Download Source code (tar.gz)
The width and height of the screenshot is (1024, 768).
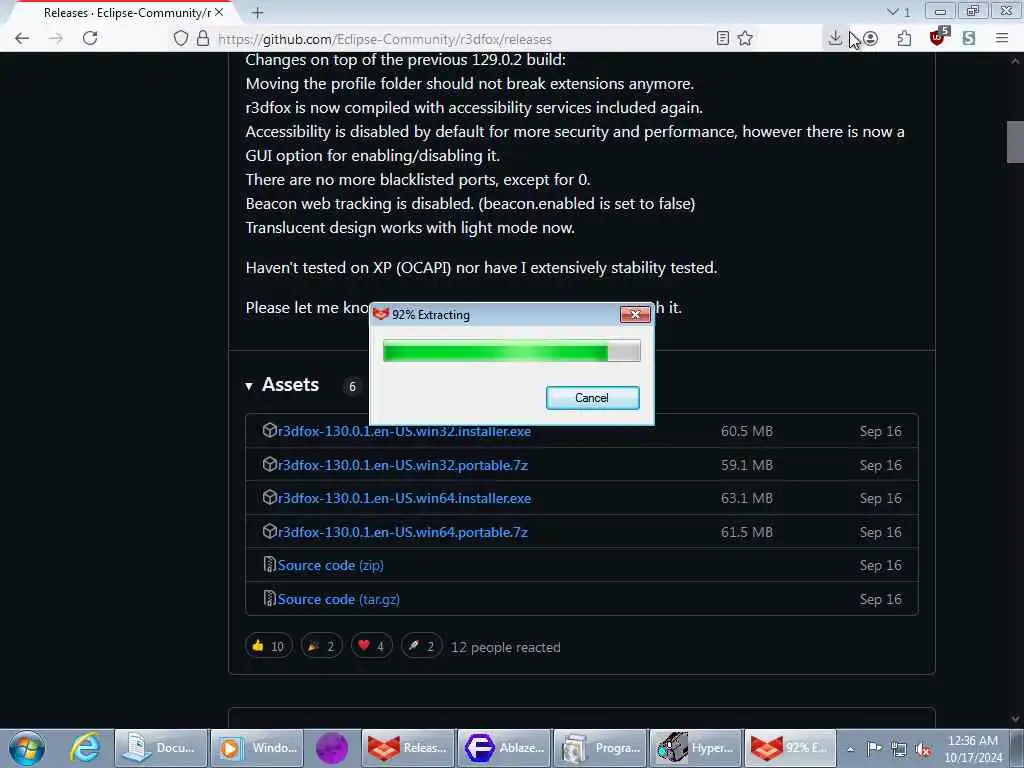pos(338,600)
